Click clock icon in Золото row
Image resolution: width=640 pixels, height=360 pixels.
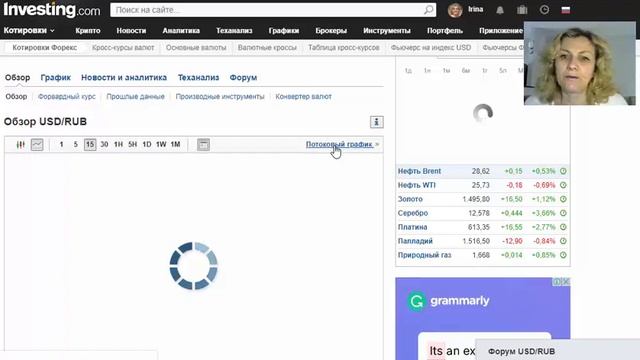click(x=563, y=199)
